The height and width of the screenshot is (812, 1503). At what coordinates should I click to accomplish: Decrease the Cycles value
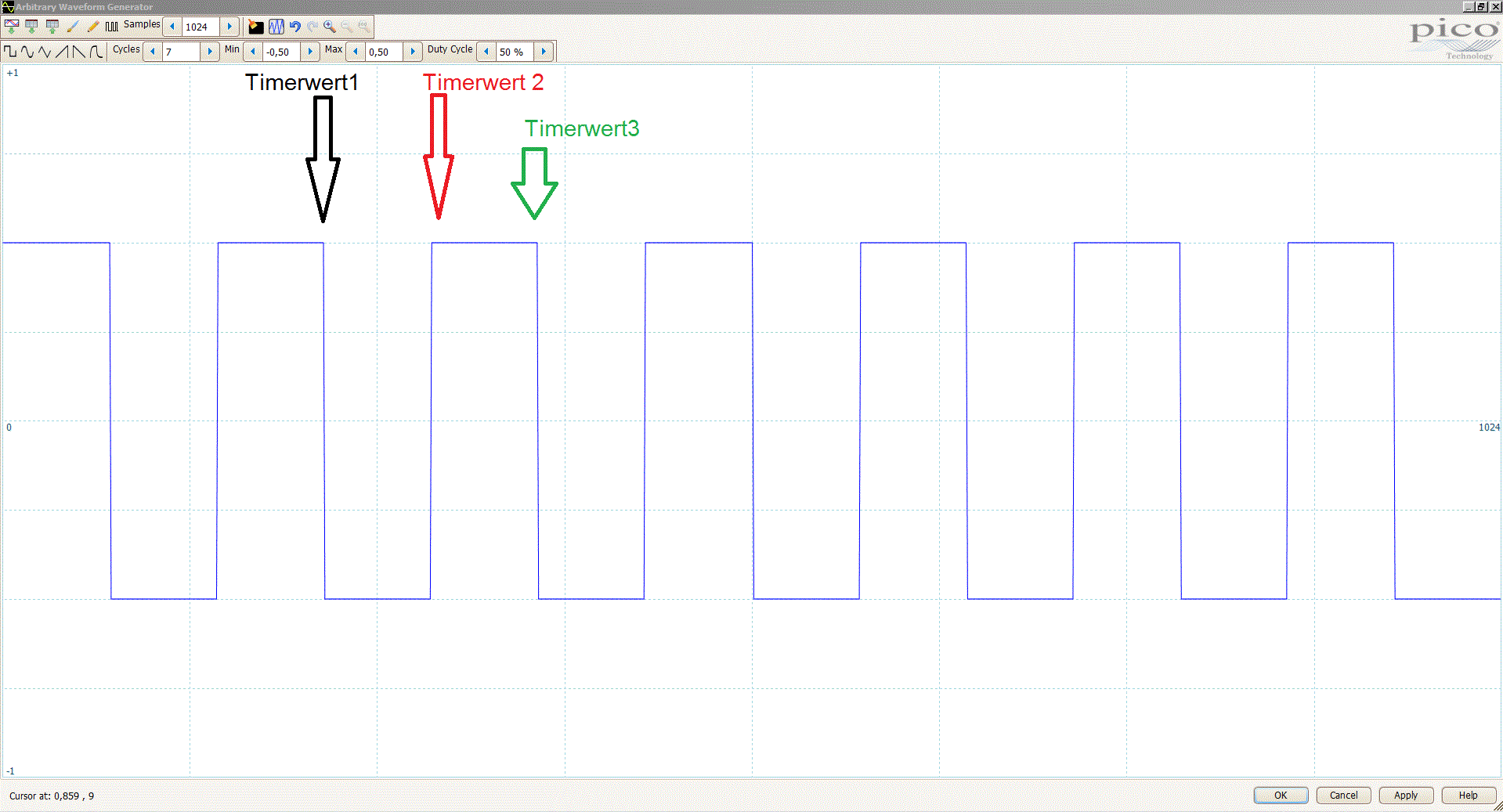[x=153, y=52]
